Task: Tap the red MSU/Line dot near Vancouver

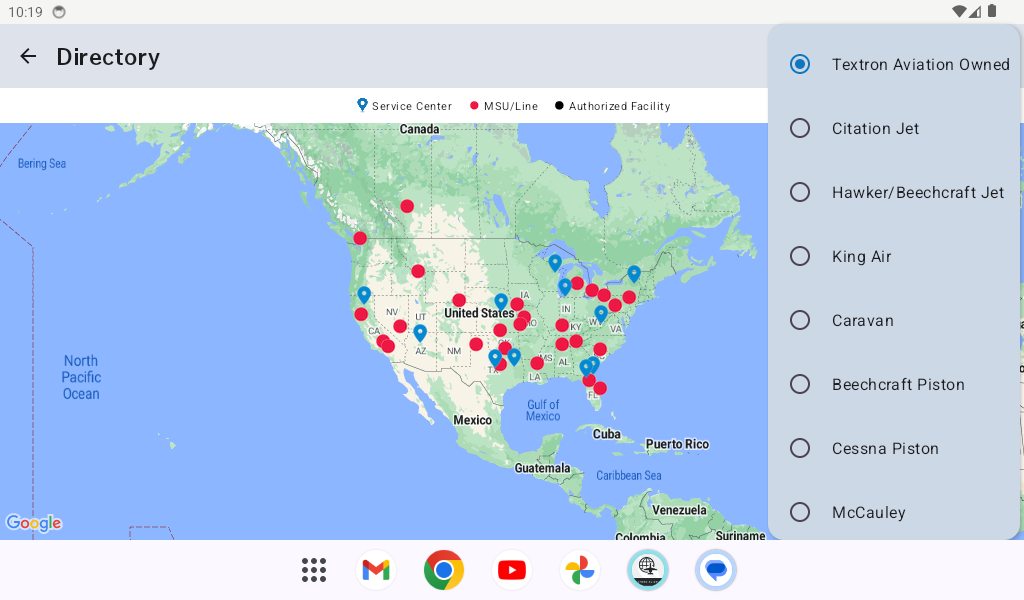Action: tap(360, 238)
